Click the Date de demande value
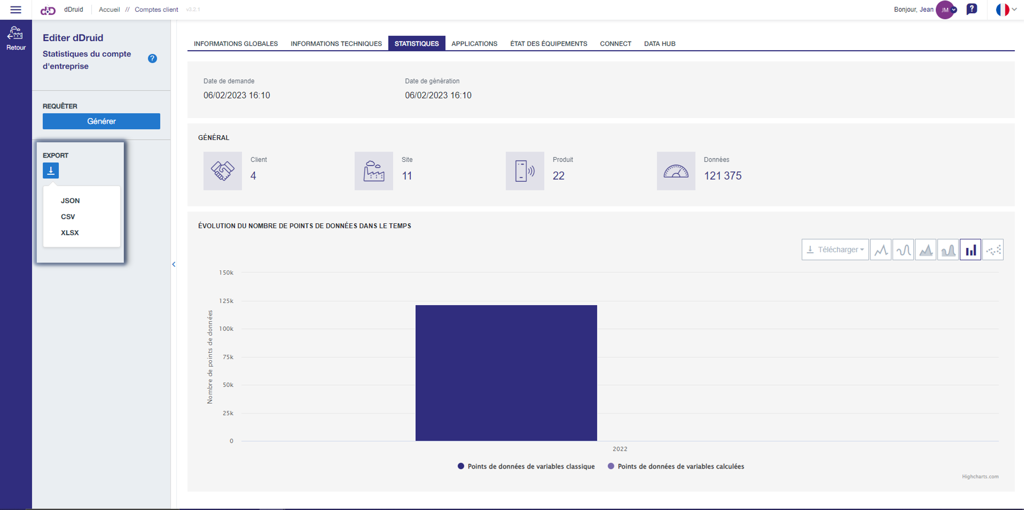 [x=237, y=95]
